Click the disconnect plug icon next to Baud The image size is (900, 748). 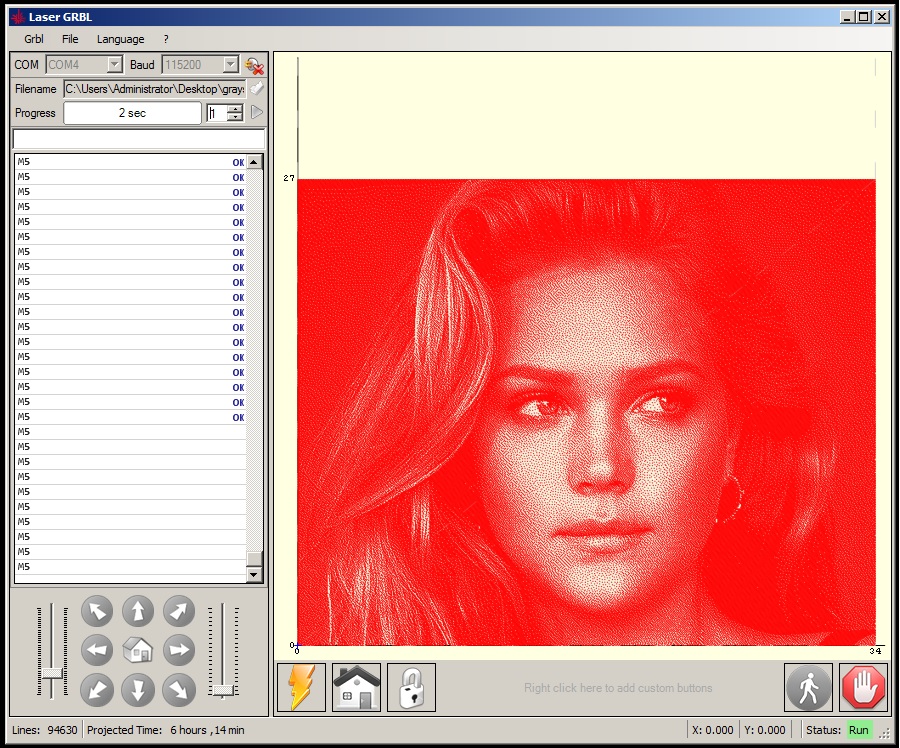[254, 65]
